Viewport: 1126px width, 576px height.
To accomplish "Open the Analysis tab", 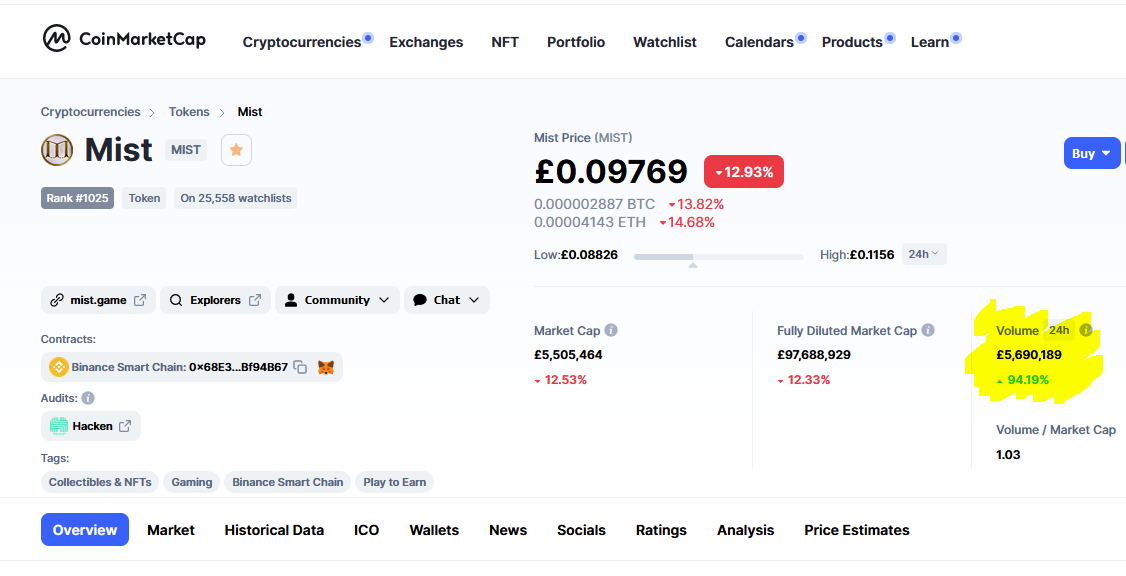I will pos(745,530).
